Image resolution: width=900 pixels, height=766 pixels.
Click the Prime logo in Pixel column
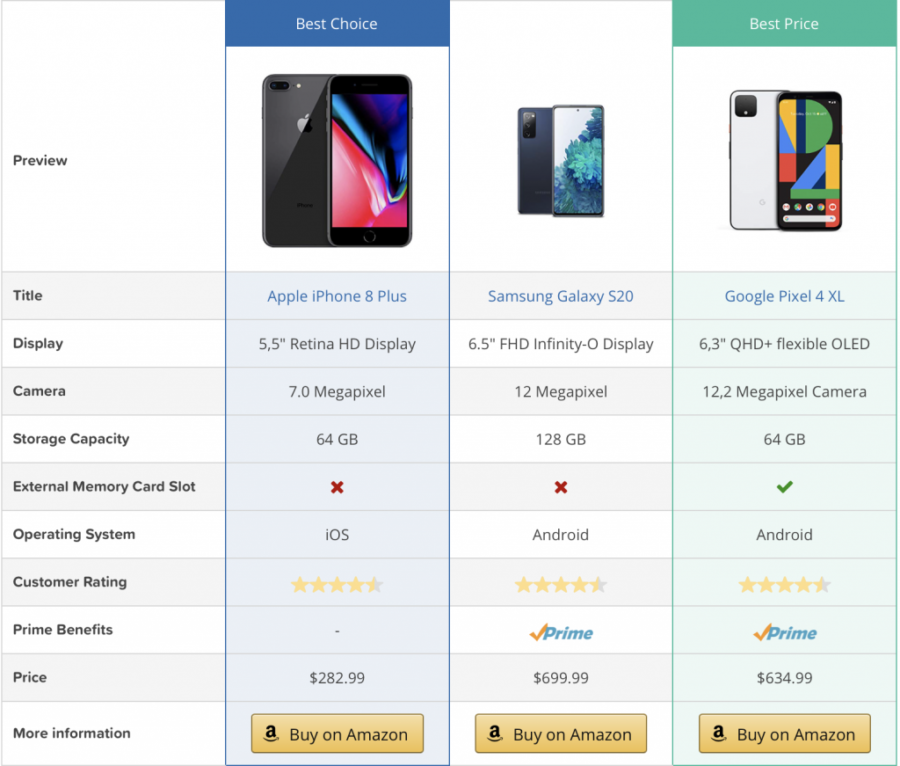coord(784,632)
